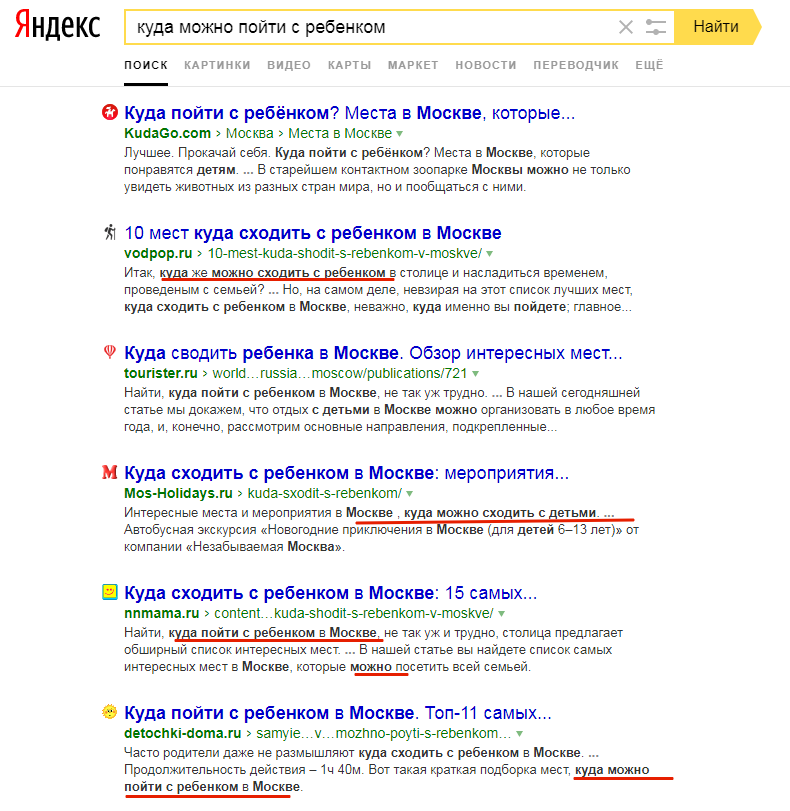790x811 pixels.
Task: Click the 'Места в Москве' breadcrumb
Action: [340, 133]
